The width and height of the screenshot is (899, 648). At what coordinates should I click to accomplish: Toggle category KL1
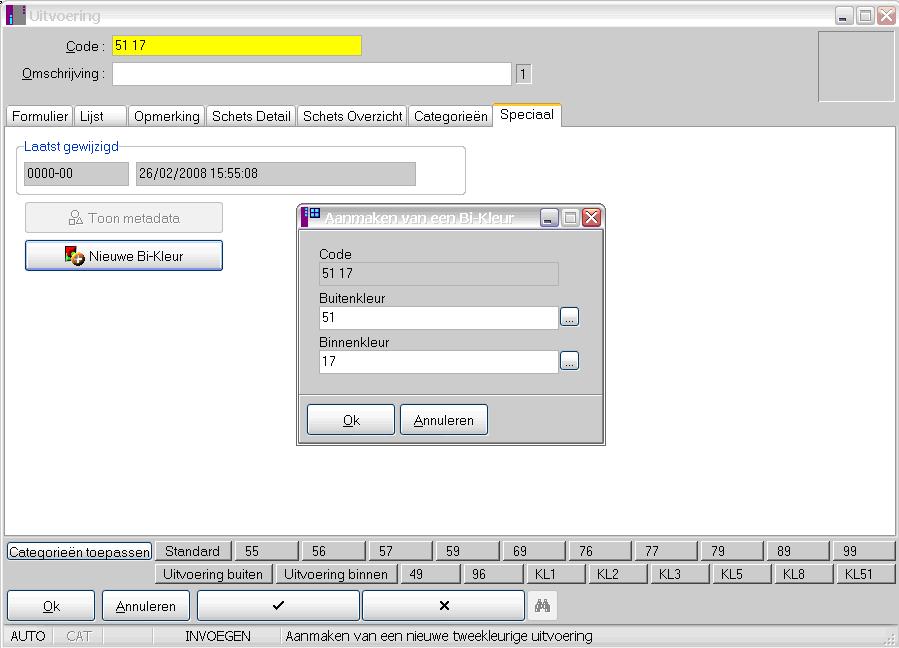tap(556, 574)
